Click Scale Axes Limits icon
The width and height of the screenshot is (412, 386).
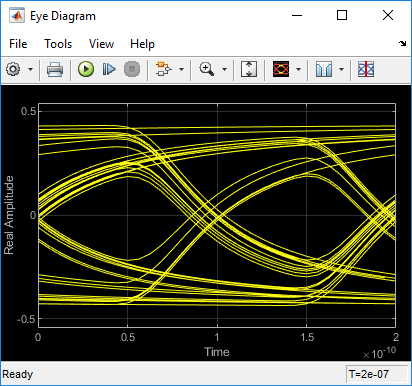coord(249,69)
